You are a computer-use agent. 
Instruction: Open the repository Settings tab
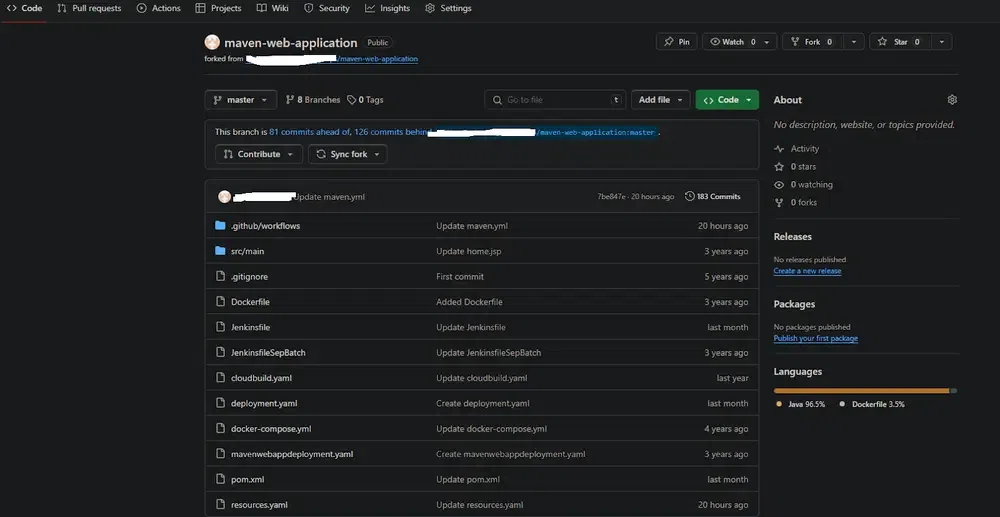448,8
